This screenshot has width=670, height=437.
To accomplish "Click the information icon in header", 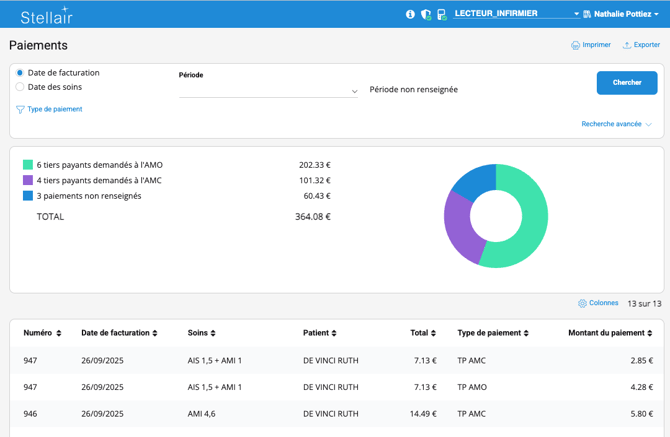I will 410,14.
